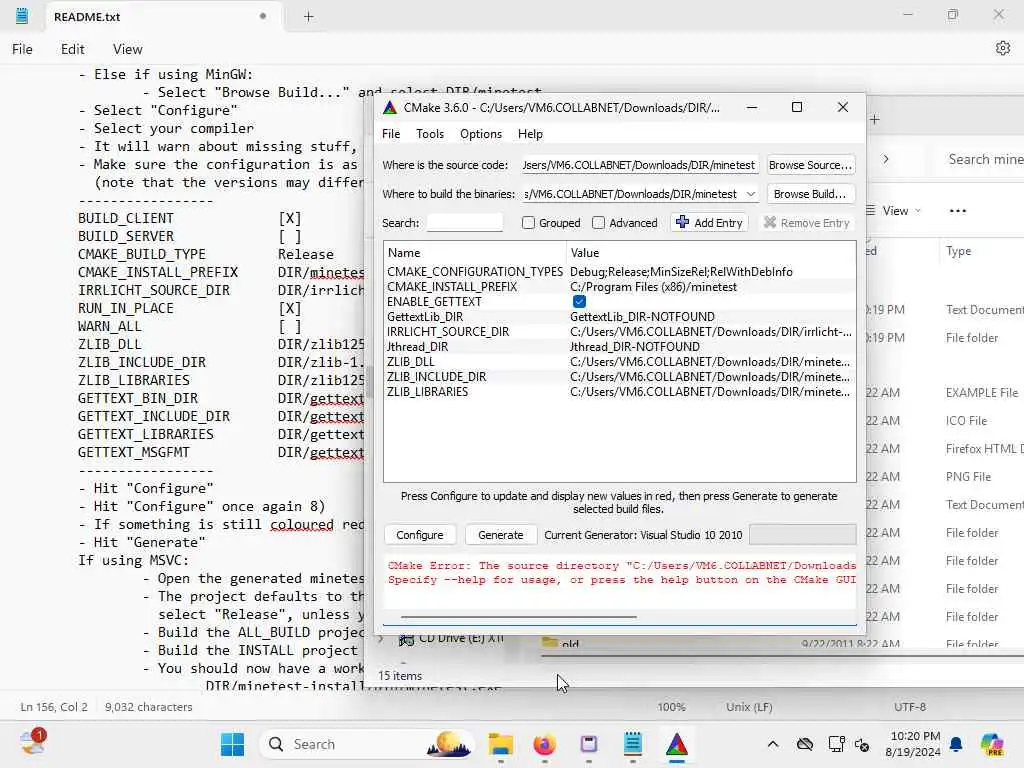This screenshot has height=768, width=1024.
Task: Add a new Notepad tab
Action: 309,17
